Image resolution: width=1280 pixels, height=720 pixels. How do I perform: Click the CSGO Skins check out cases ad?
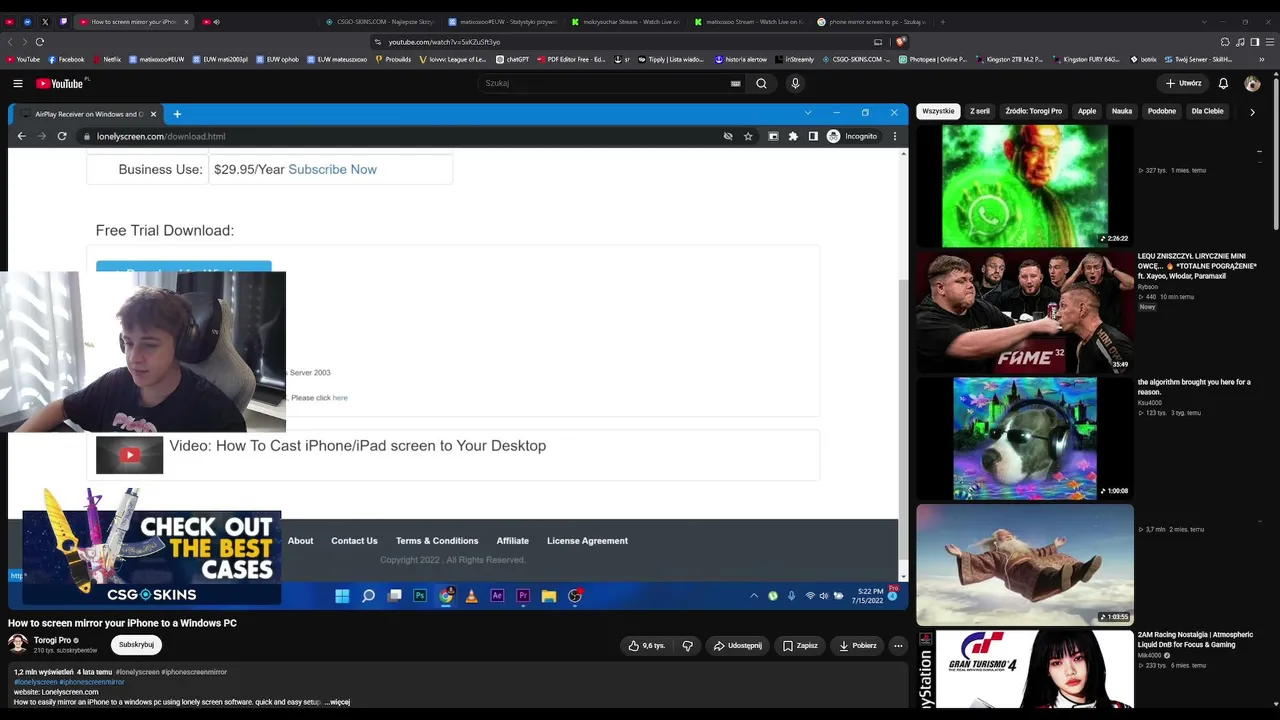[x=151, y=548]
